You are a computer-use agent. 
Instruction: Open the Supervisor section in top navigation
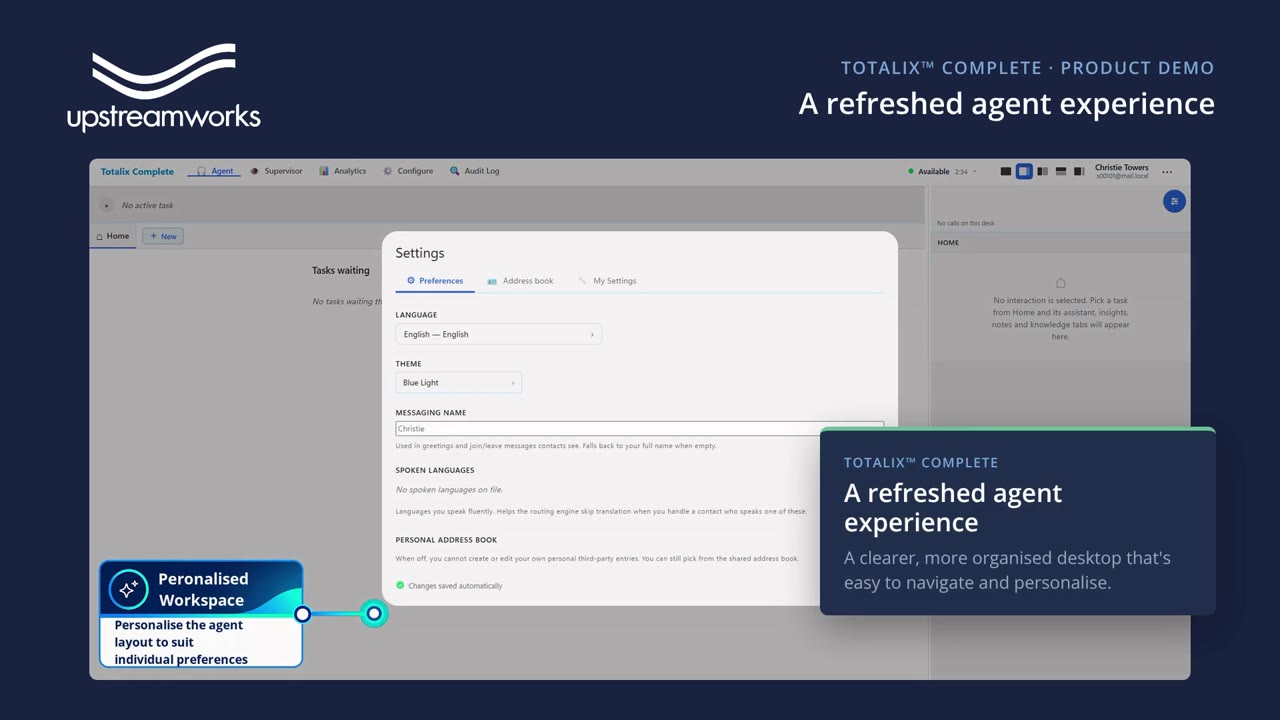pos(276,171)
